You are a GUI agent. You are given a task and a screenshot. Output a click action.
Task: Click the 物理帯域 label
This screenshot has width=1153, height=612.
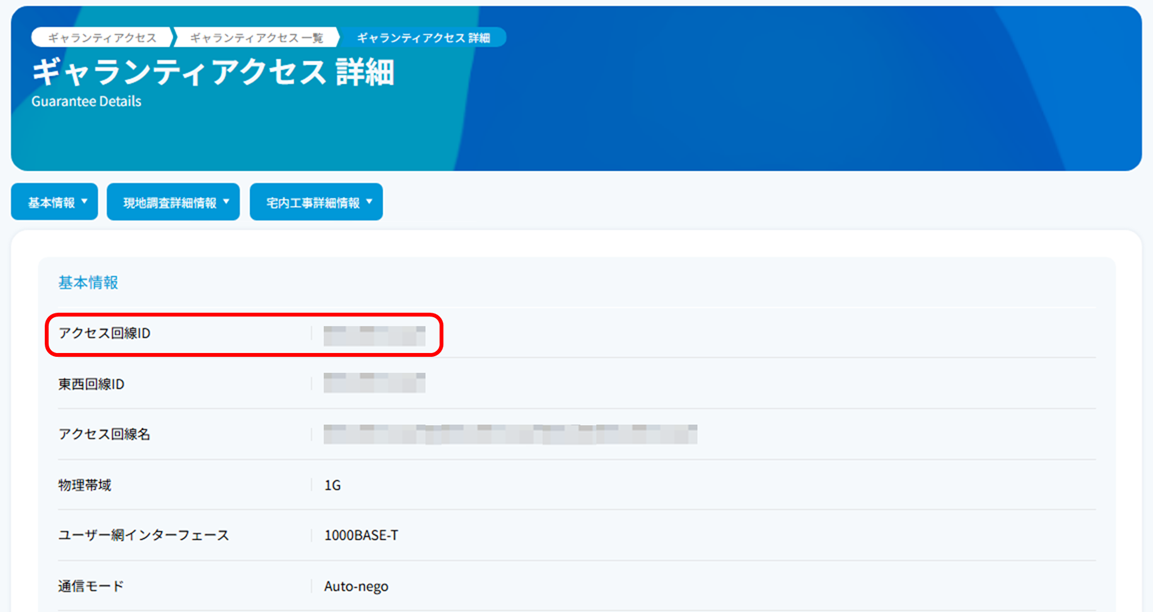(x=85, y=485)
